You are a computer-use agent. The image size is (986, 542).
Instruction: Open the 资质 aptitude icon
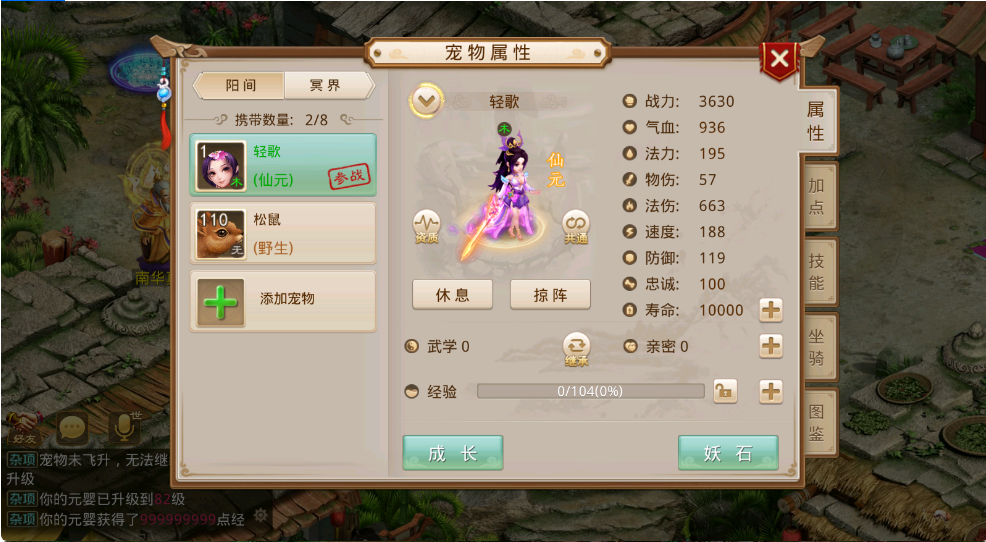[426, 226]
